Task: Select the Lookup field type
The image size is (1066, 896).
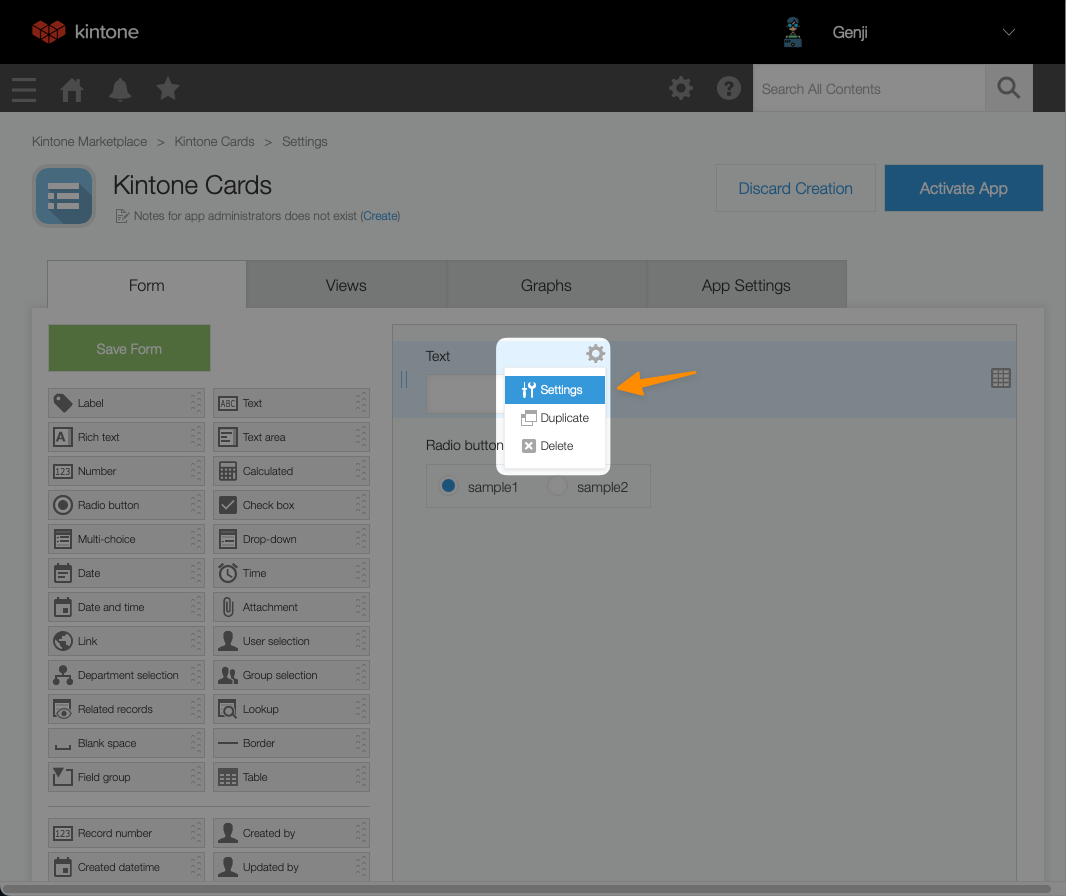Action: (x=292, y=709)
